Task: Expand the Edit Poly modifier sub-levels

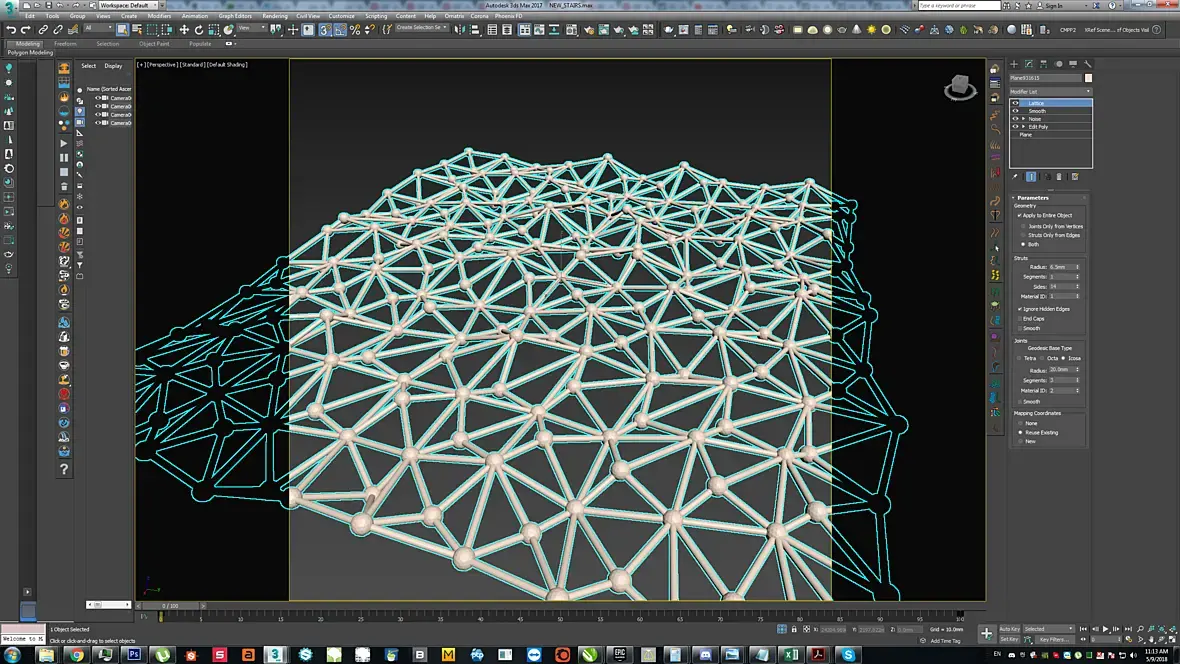Action: 1023,127
